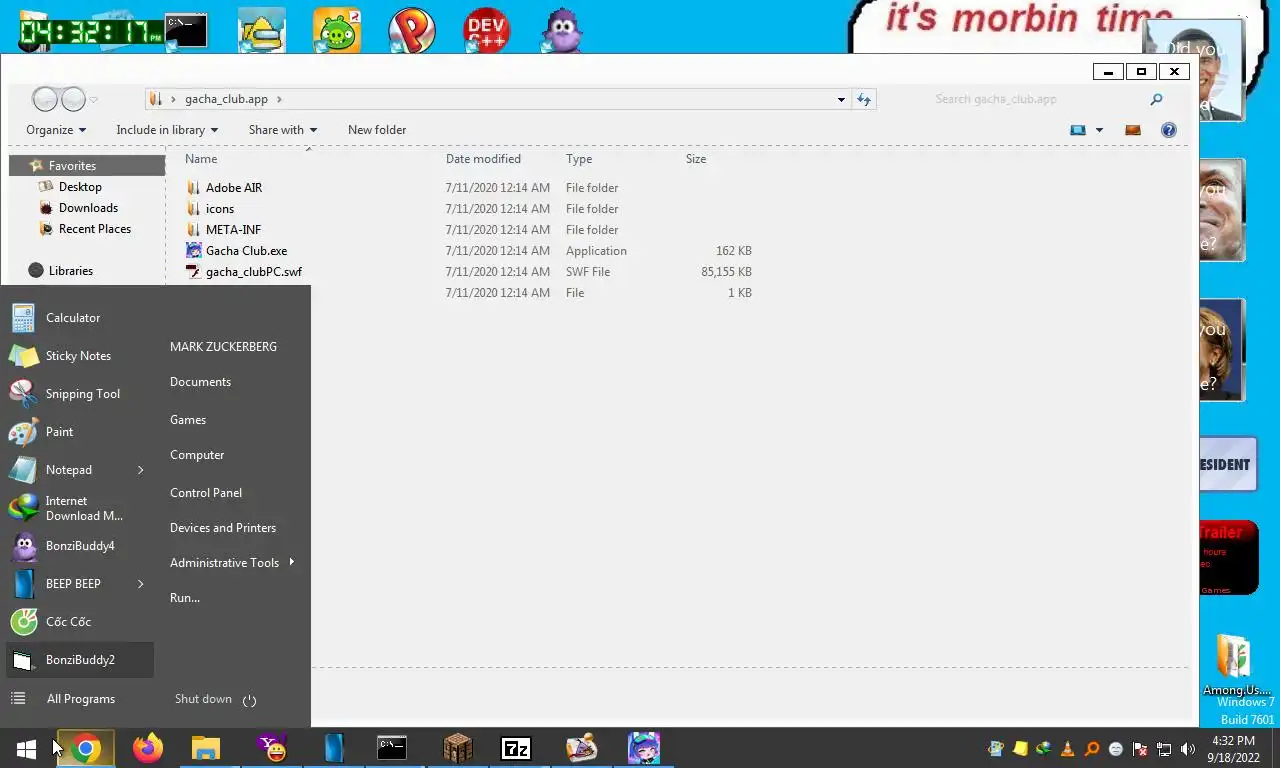Open 7-Zip from the taskbar

(x=516, y=748)
